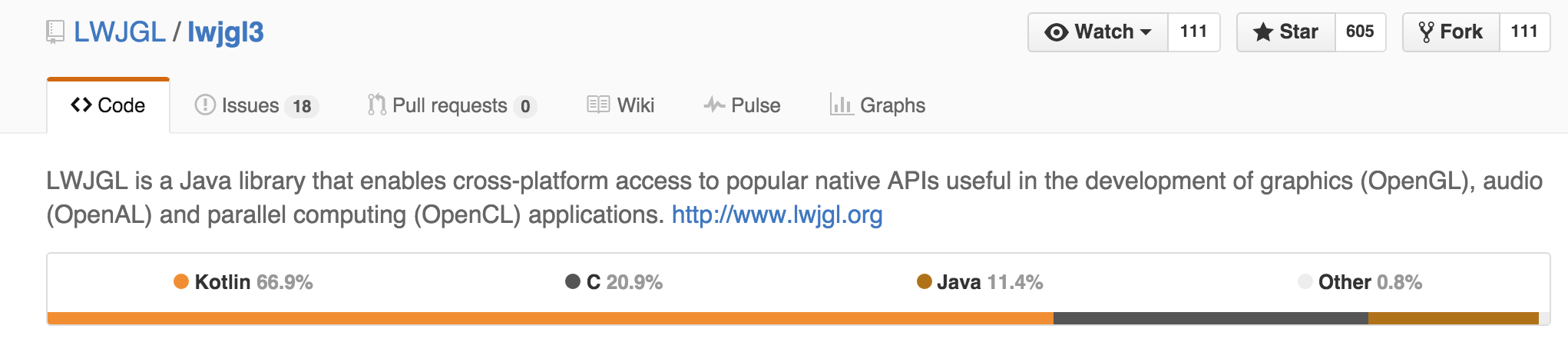Click the Wiki book icon
The image size is (1568, 349).
coord(598,105)
